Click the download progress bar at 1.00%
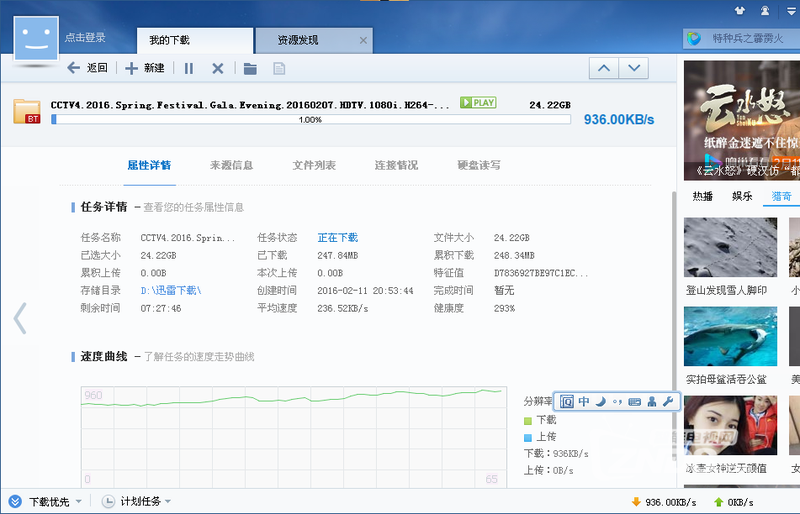This screenshot has height=514, width=800. click(x=311, y=119)
